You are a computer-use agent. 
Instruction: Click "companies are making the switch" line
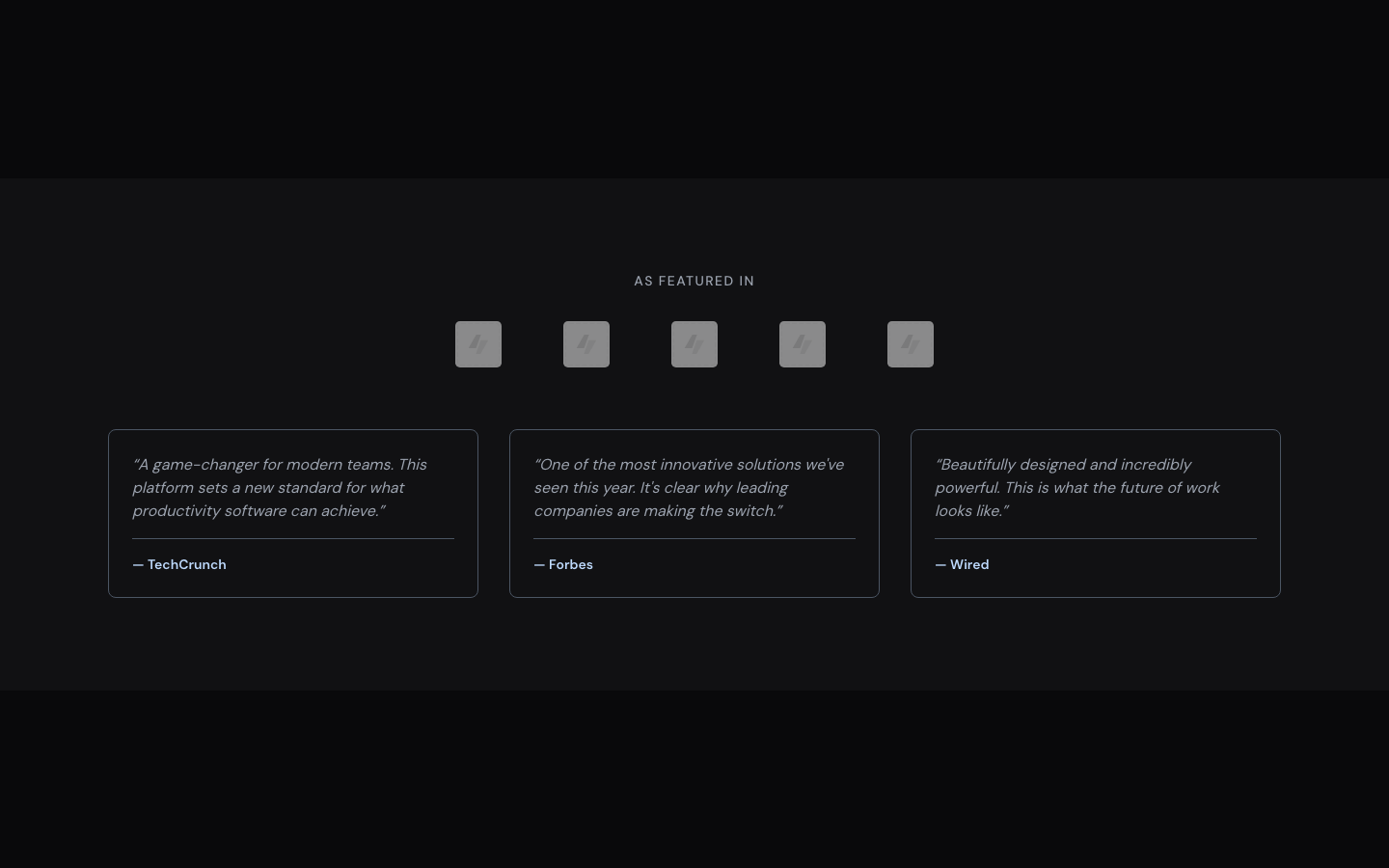658,511
